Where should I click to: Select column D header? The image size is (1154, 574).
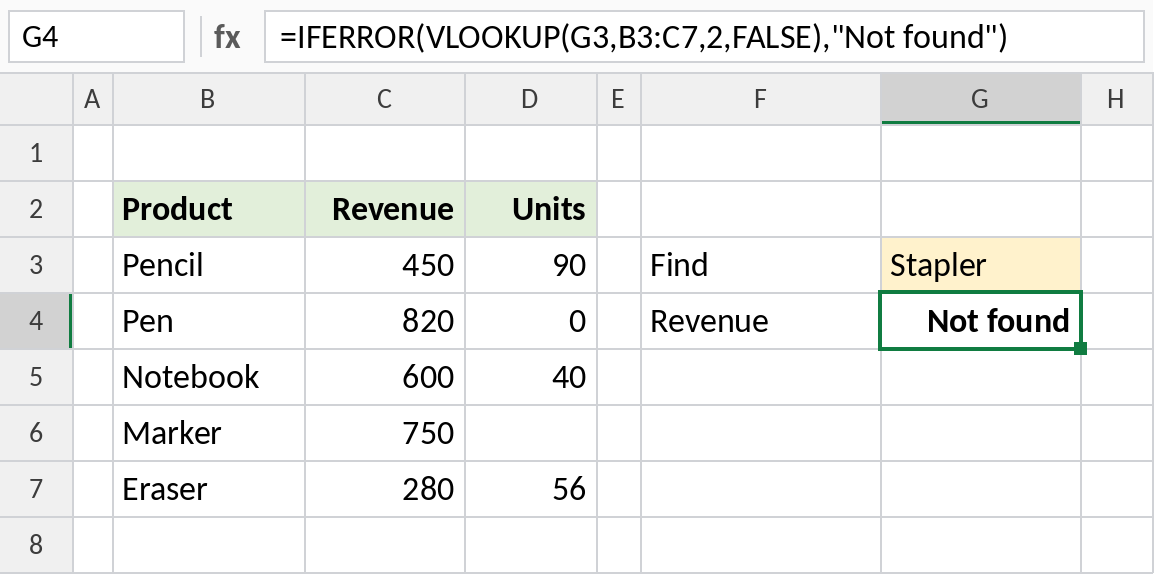[x=531, y=99]
